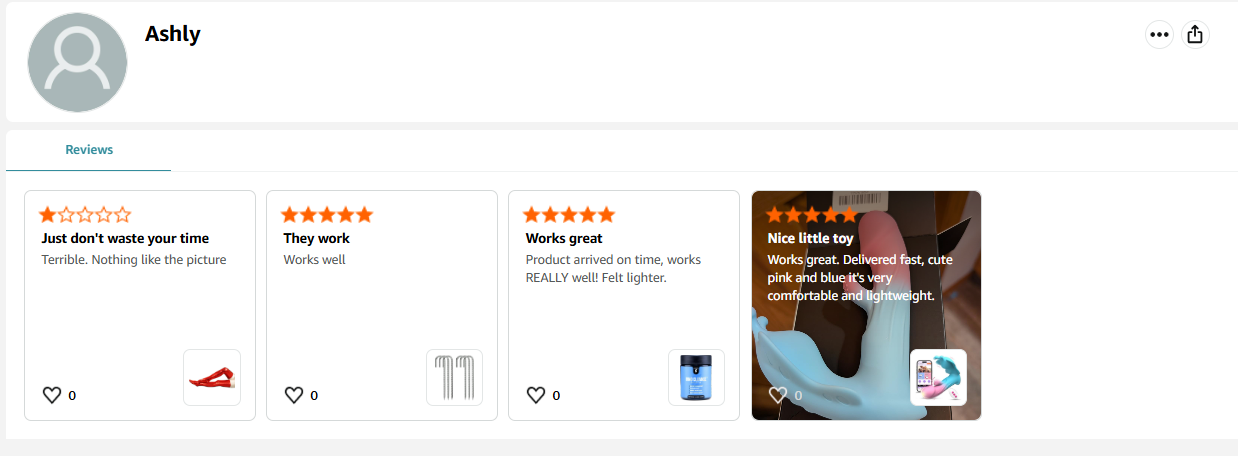Viewport: 1238px width, 456px height.
Task: Click the one-star rating on first review
Action: tap(85, 214)
